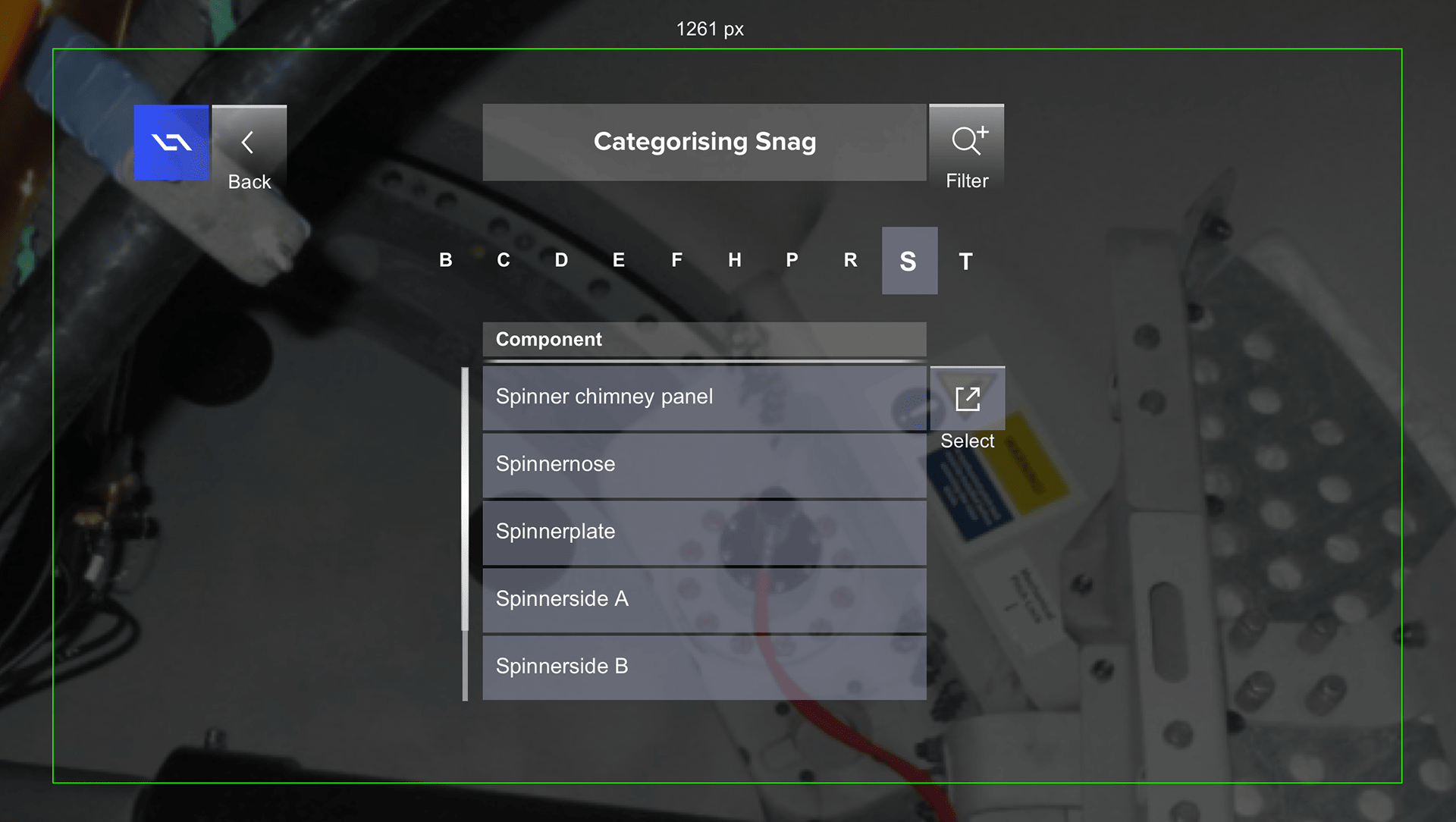Click the component list scrollbar thumb
Image resolution: width=1456 pixels, height=822 pixels.
click(465, 499)
